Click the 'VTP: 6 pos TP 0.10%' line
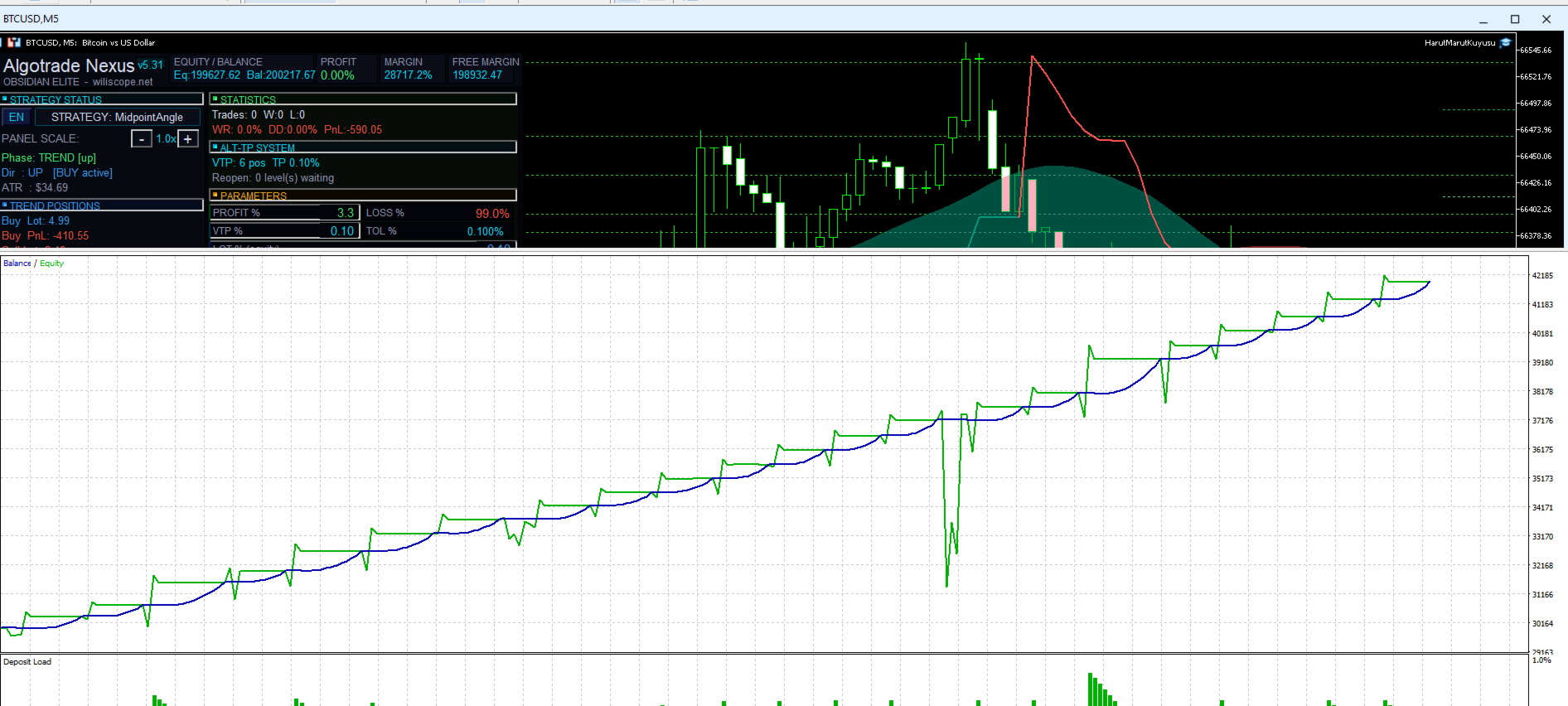1568x706 pixels. pyautogui.click(x=265, y=163)
